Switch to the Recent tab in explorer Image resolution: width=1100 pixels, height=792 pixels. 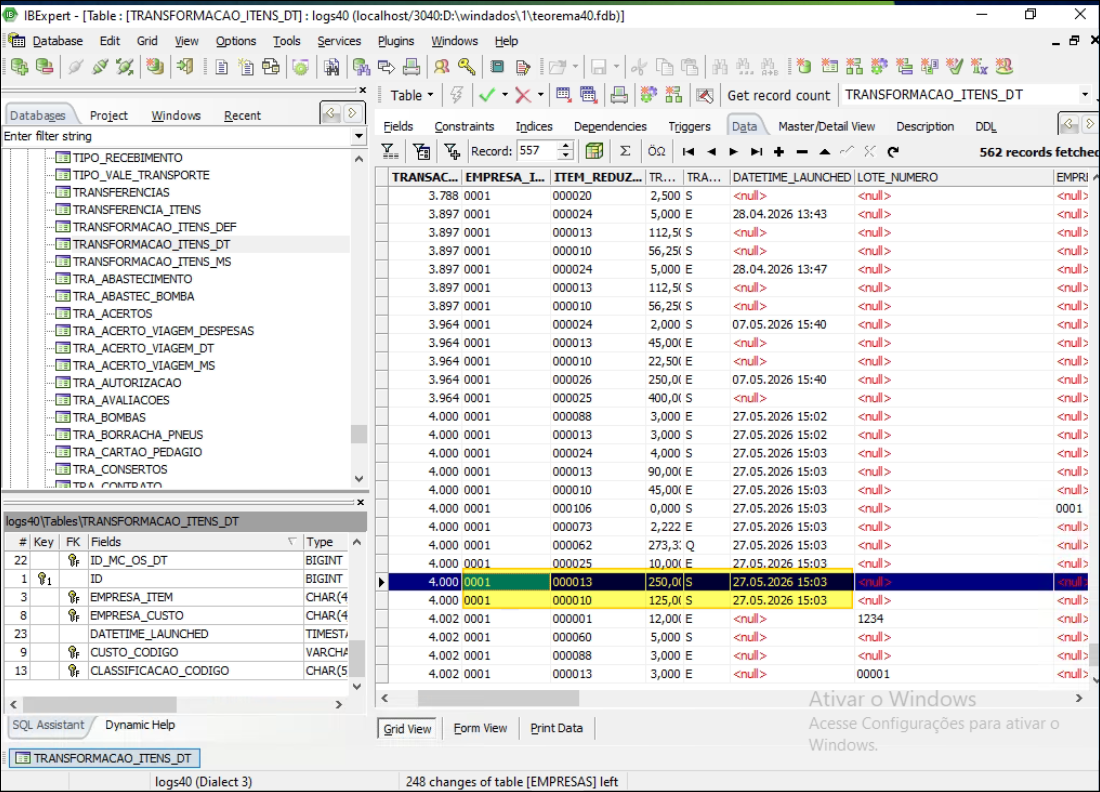click(242, 115)
